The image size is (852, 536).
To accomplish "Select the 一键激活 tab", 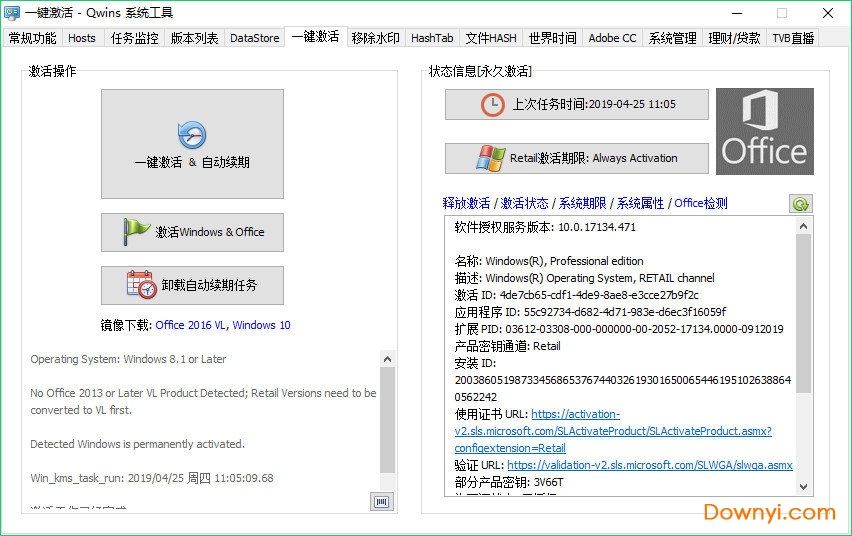I will pos(316,36).
